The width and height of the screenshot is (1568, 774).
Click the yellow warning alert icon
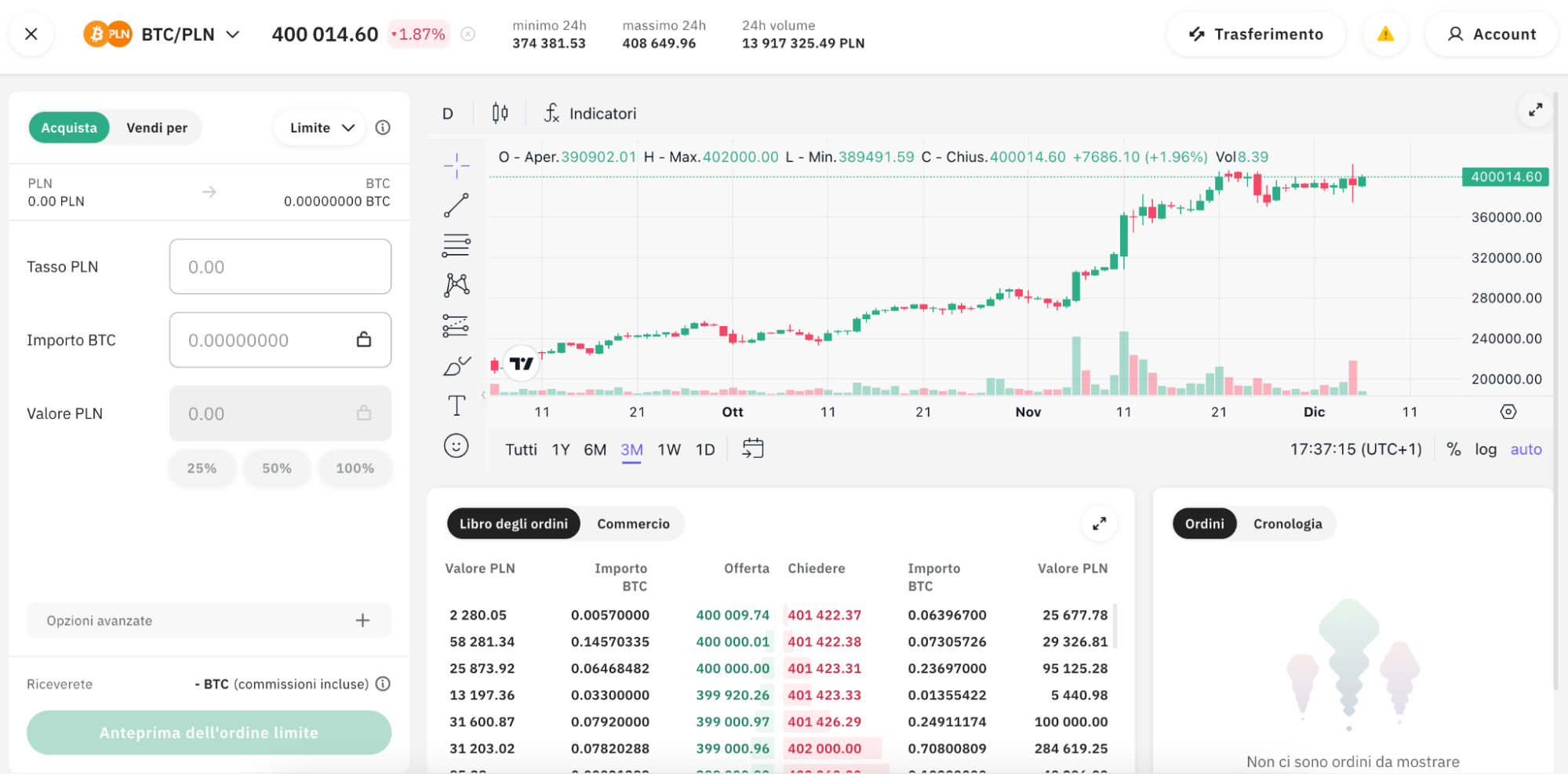pyautogui.click(x=1385, y=35)
